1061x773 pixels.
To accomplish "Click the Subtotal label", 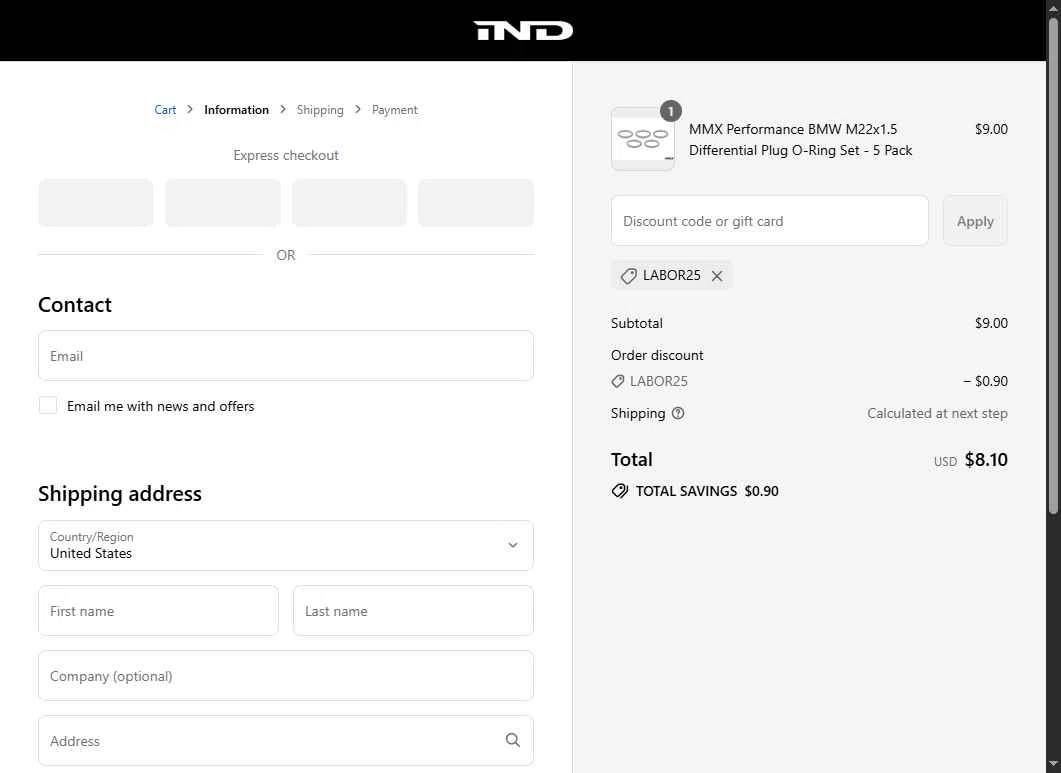I will tap(637, 323).
